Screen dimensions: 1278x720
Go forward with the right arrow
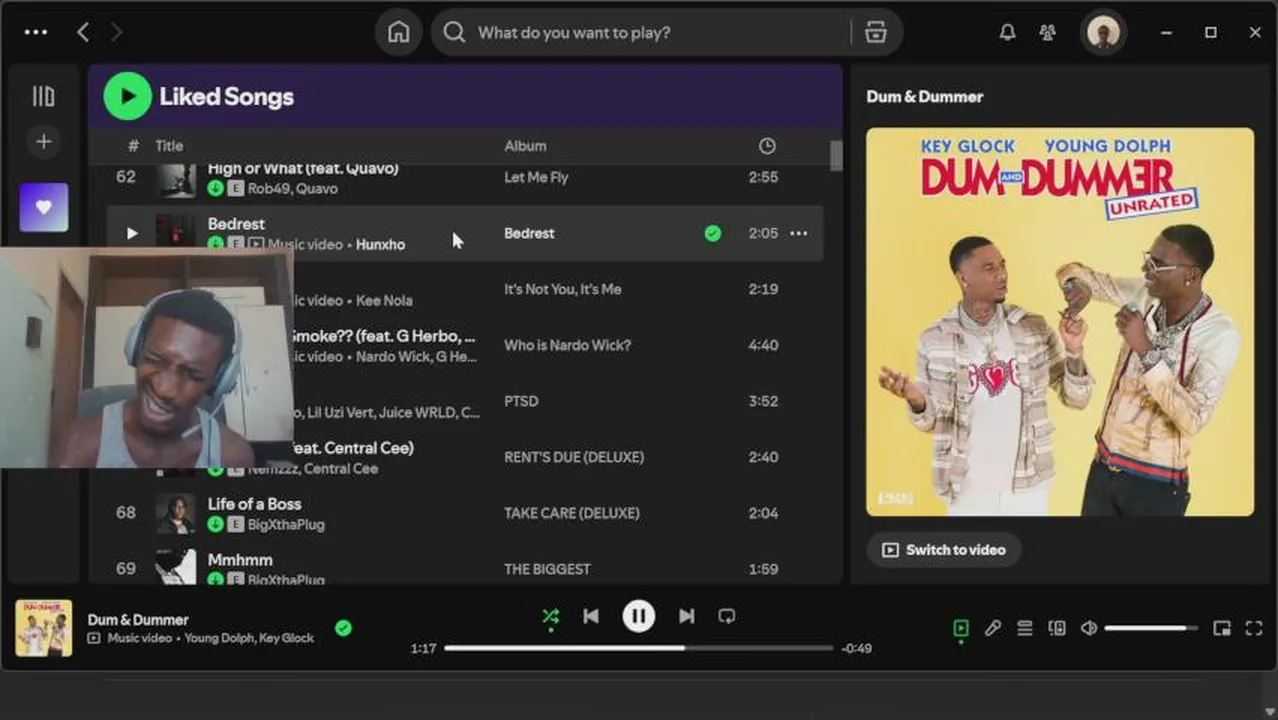116,32
